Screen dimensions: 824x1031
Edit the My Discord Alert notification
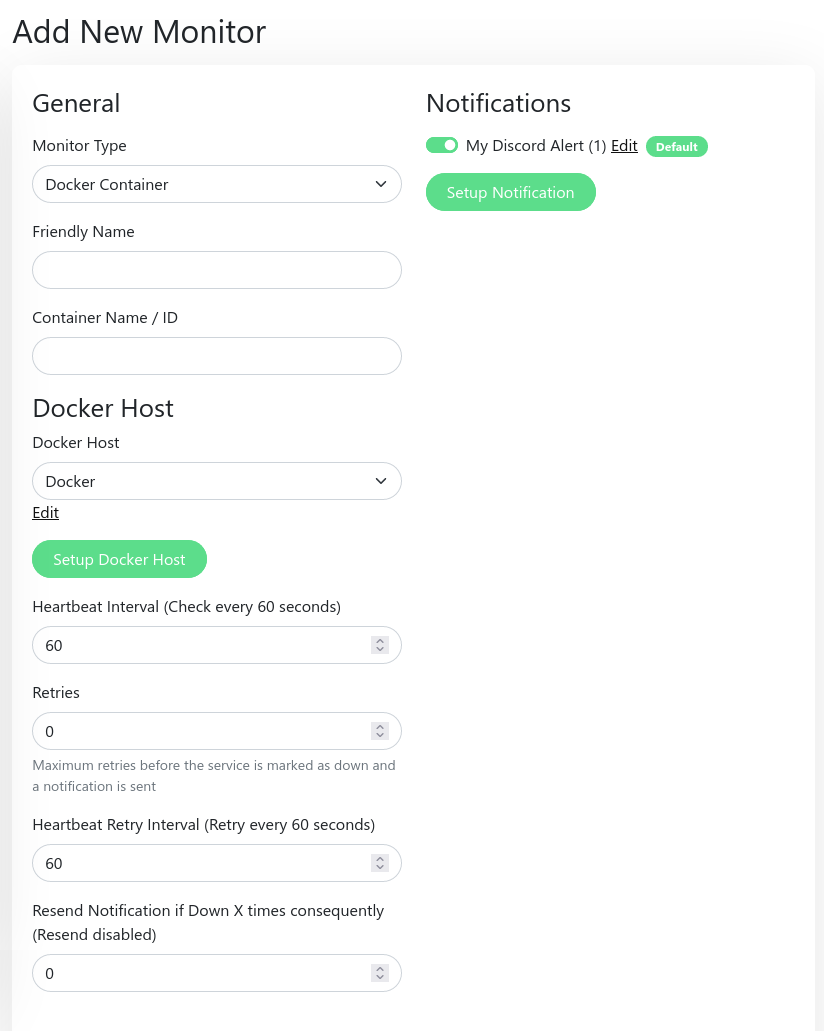pos(624,146)
